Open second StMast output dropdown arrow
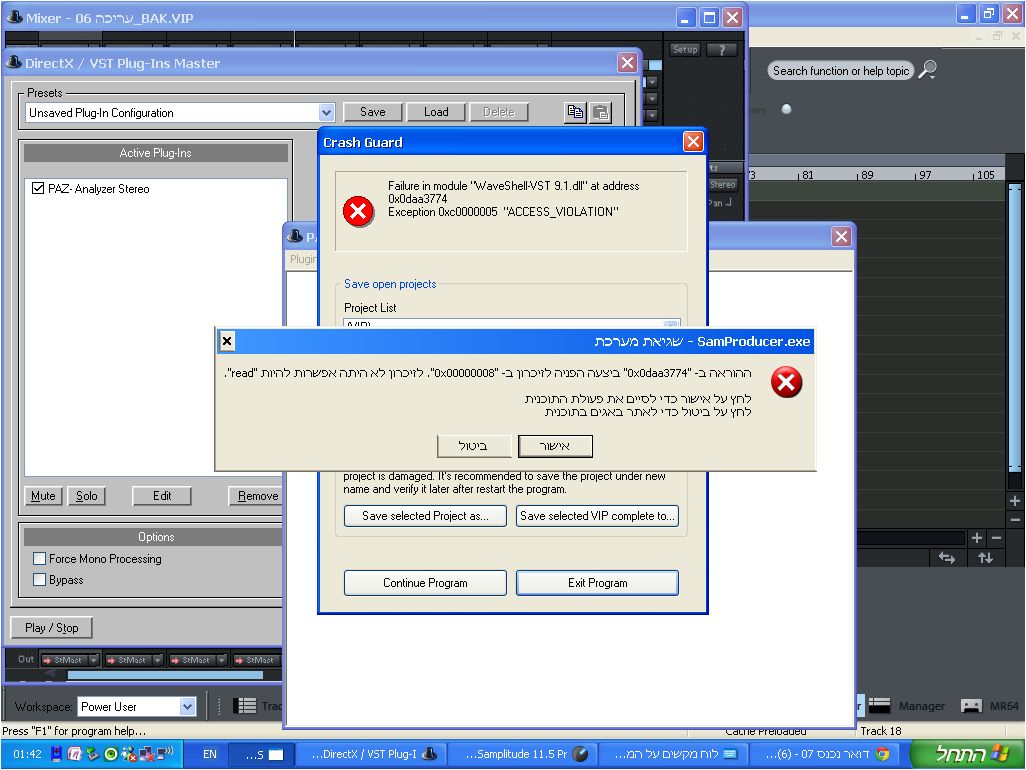Image resolution: width=1026 pixels, height=770 pixels. pyautogui.click(x=158, y=660)
